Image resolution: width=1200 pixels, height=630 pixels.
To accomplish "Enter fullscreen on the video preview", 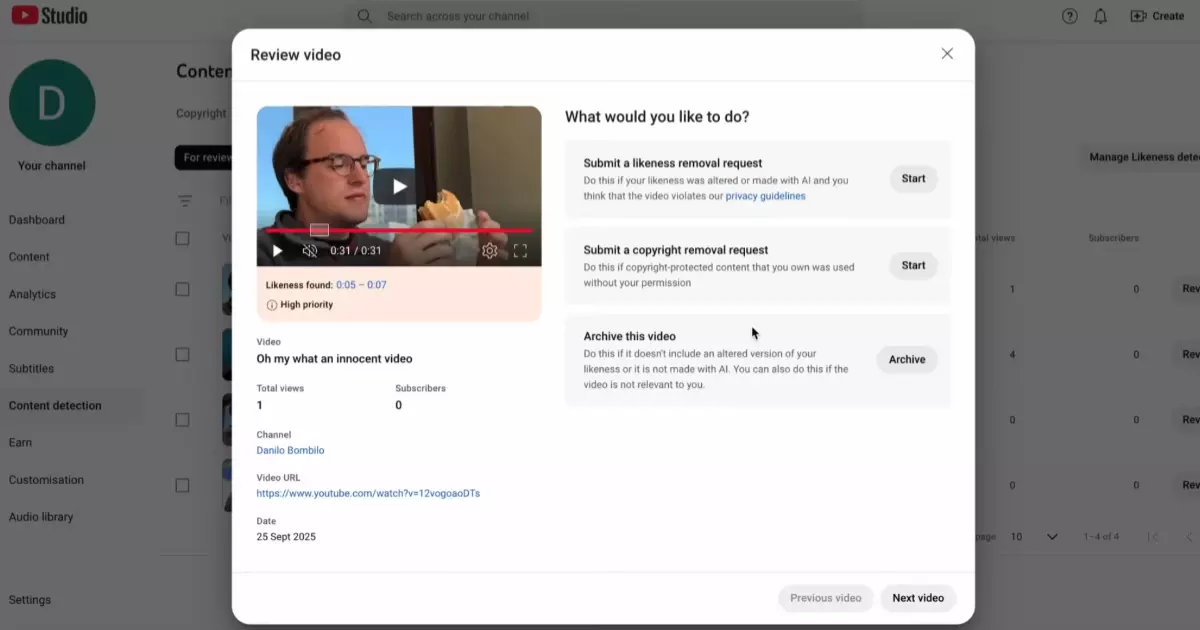I will click(x=520, y=250).
